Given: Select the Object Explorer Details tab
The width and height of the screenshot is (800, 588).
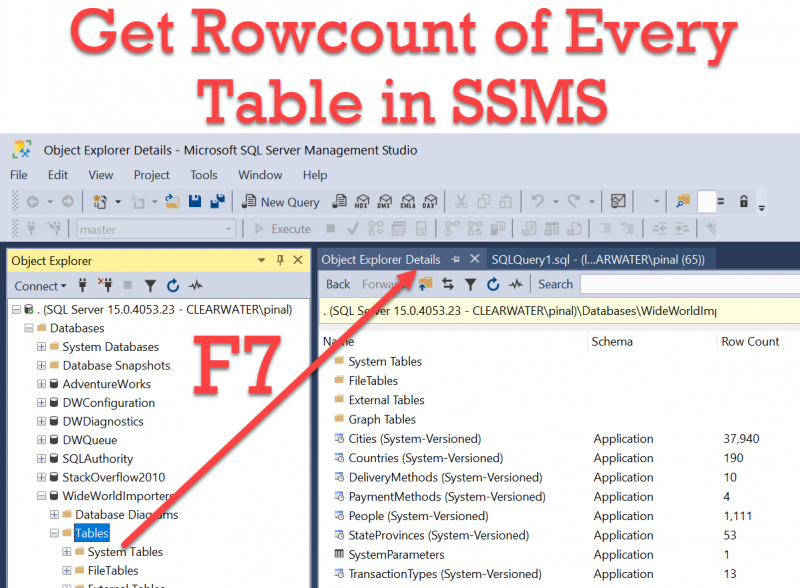Looking at the screenshot, I should [x=381, y=260].
